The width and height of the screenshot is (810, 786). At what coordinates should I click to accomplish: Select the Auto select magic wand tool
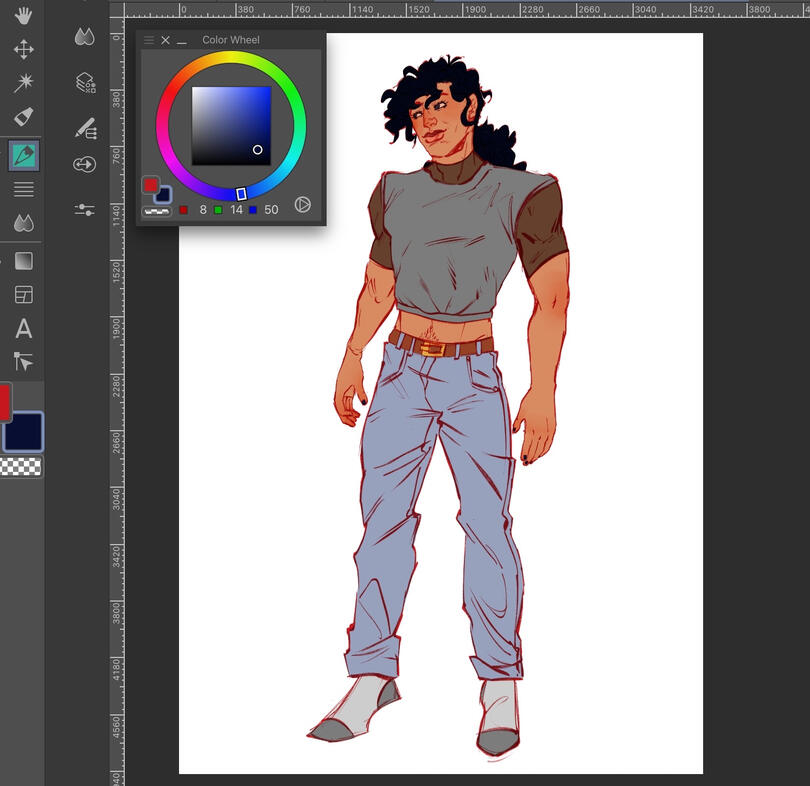coord(23,82)
